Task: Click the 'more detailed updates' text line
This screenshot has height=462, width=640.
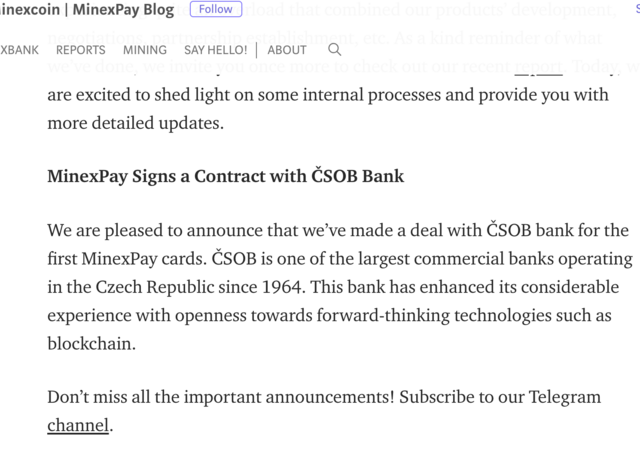Action: (x=136, y=123)
